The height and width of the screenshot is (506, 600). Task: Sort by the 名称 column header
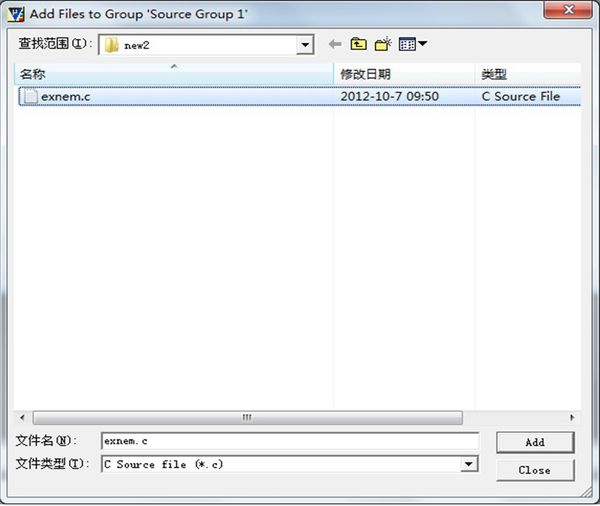pos(174,74)
